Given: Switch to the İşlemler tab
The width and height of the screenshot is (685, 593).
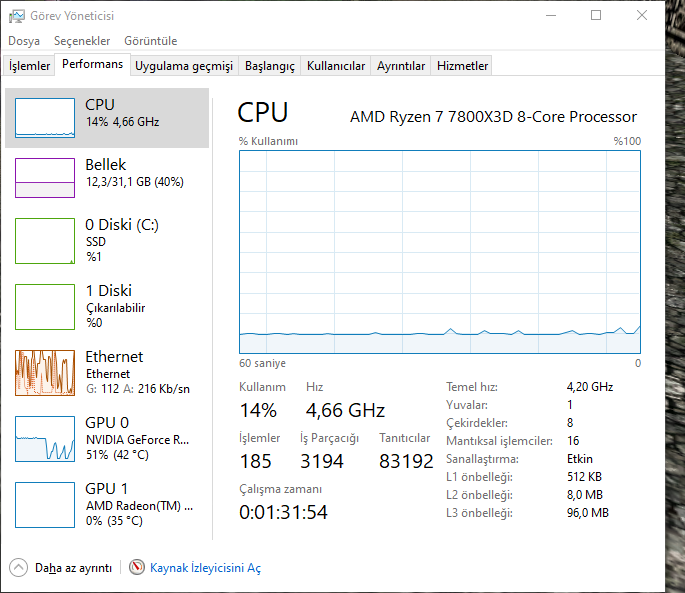Looking at the screenshot, I should [29, 66].
